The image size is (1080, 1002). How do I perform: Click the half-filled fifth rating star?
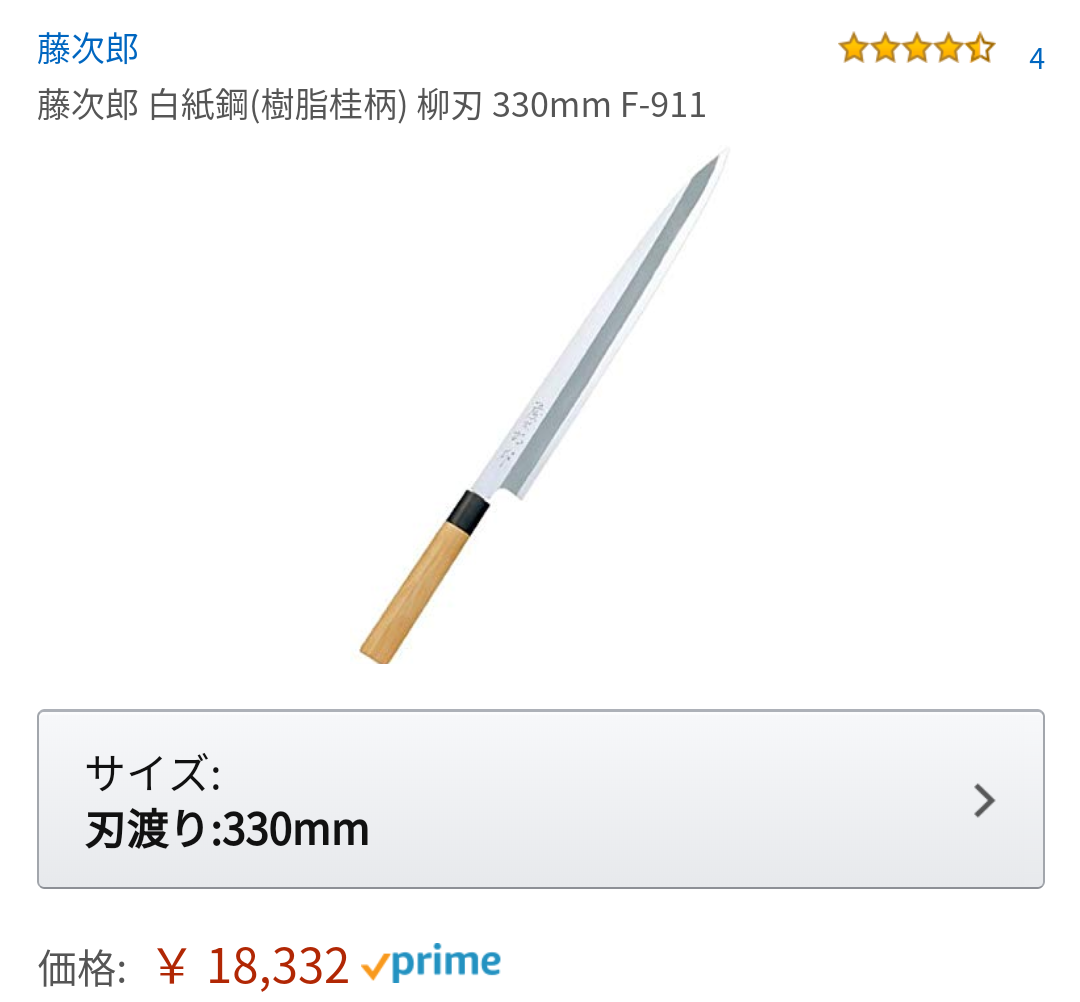point(980,48)
